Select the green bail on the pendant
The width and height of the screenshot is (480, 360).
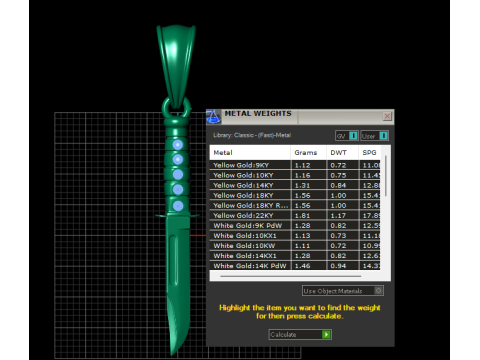point(176,66)
